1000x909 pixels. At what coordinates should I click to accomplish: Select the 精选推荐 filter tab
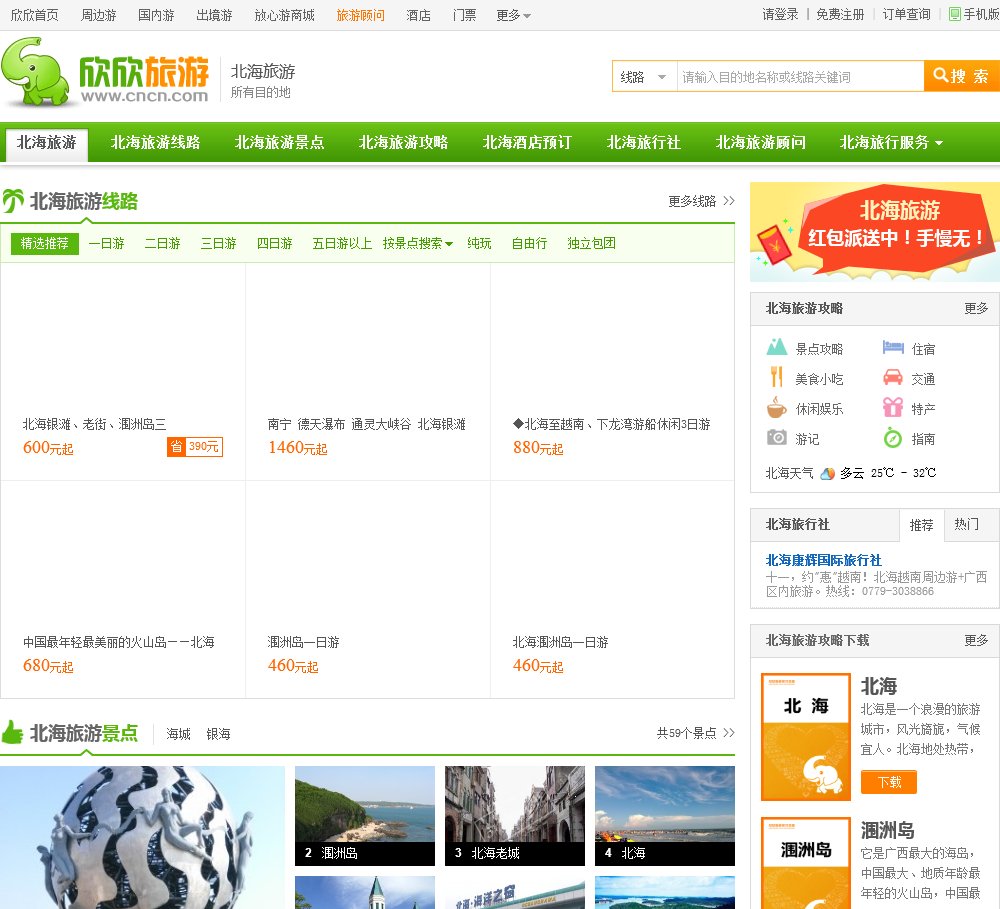45,243
